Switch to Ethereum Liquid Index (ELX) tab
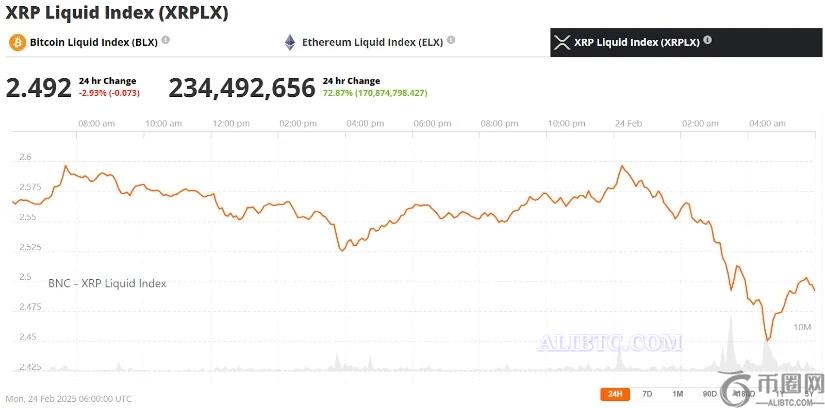The image size is (825, 408). click(x=371, y=43)
